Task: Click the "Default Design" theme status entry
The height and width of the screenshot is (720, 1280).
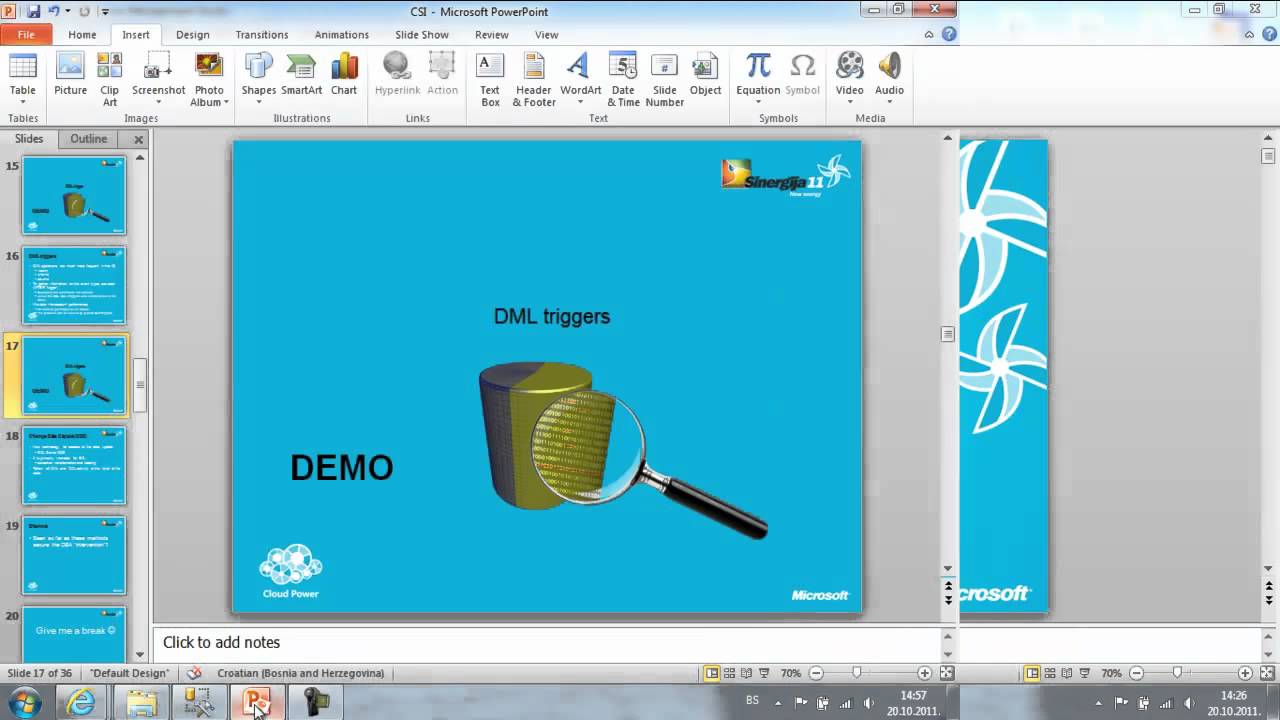Action: coord(129,673)
